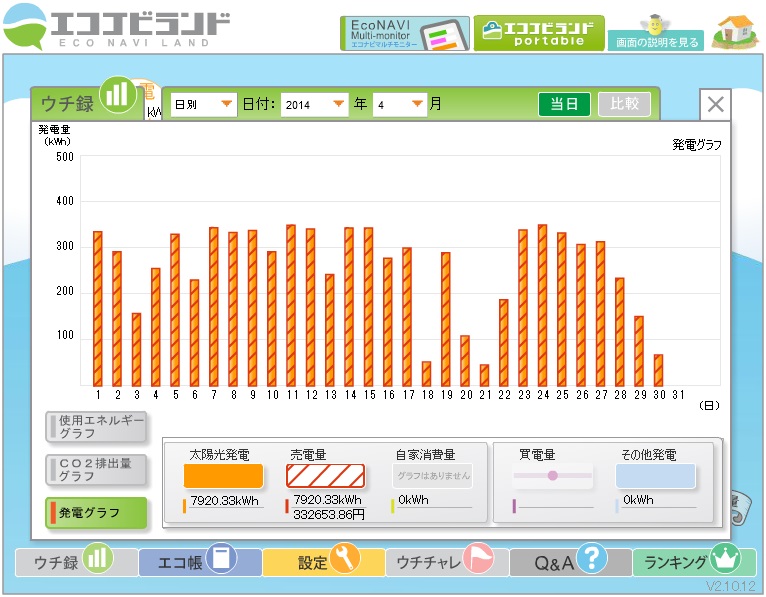766x597 pixels.
Task: Click the green bar chart icon on ウチ録 tab
Action: tap(98, 558)
